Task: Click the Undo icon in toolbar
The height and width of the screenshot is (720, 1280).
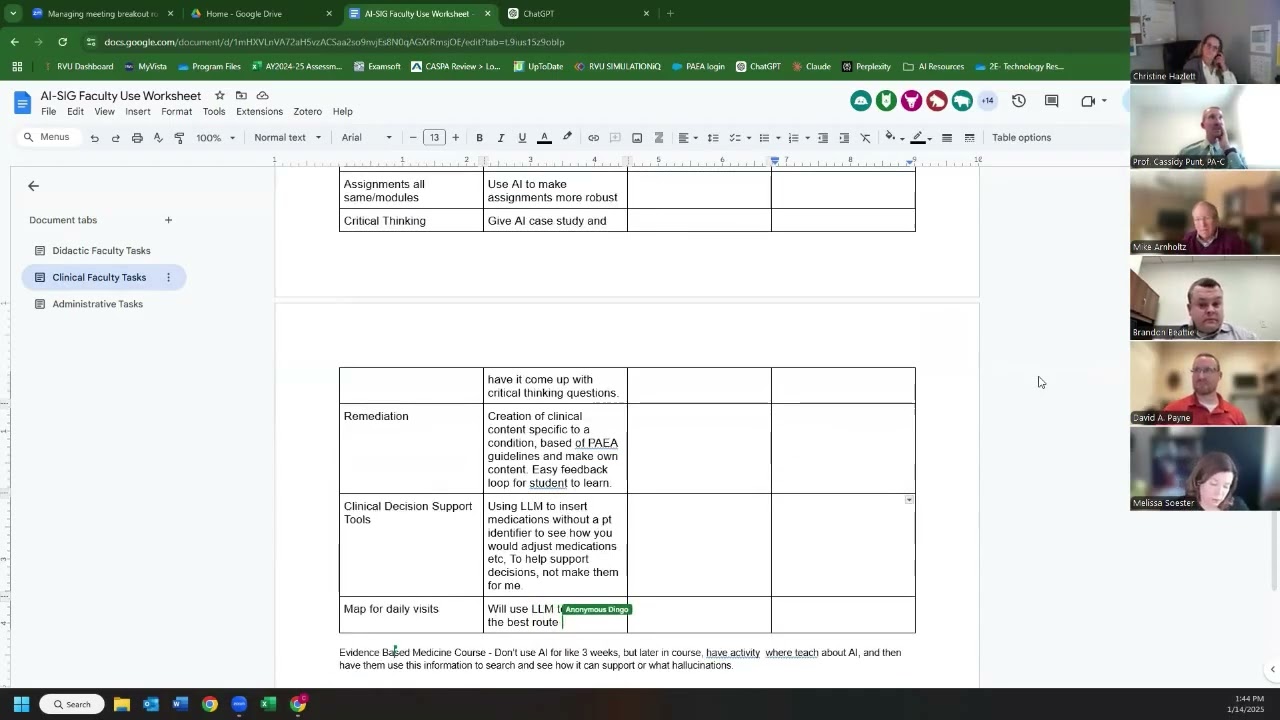Action: point(95,138)
